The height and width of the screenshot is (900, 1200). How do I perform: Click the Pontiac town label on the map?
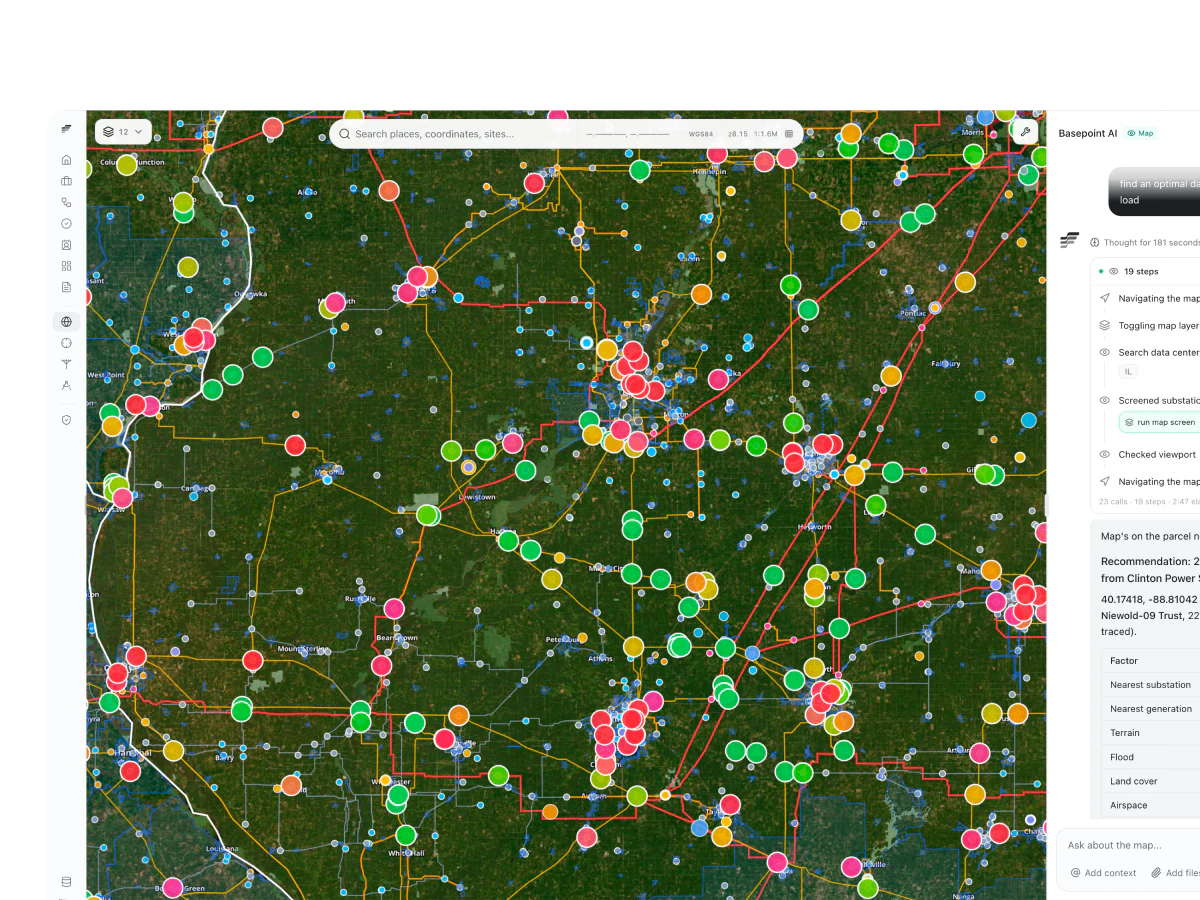click(914, 312)
